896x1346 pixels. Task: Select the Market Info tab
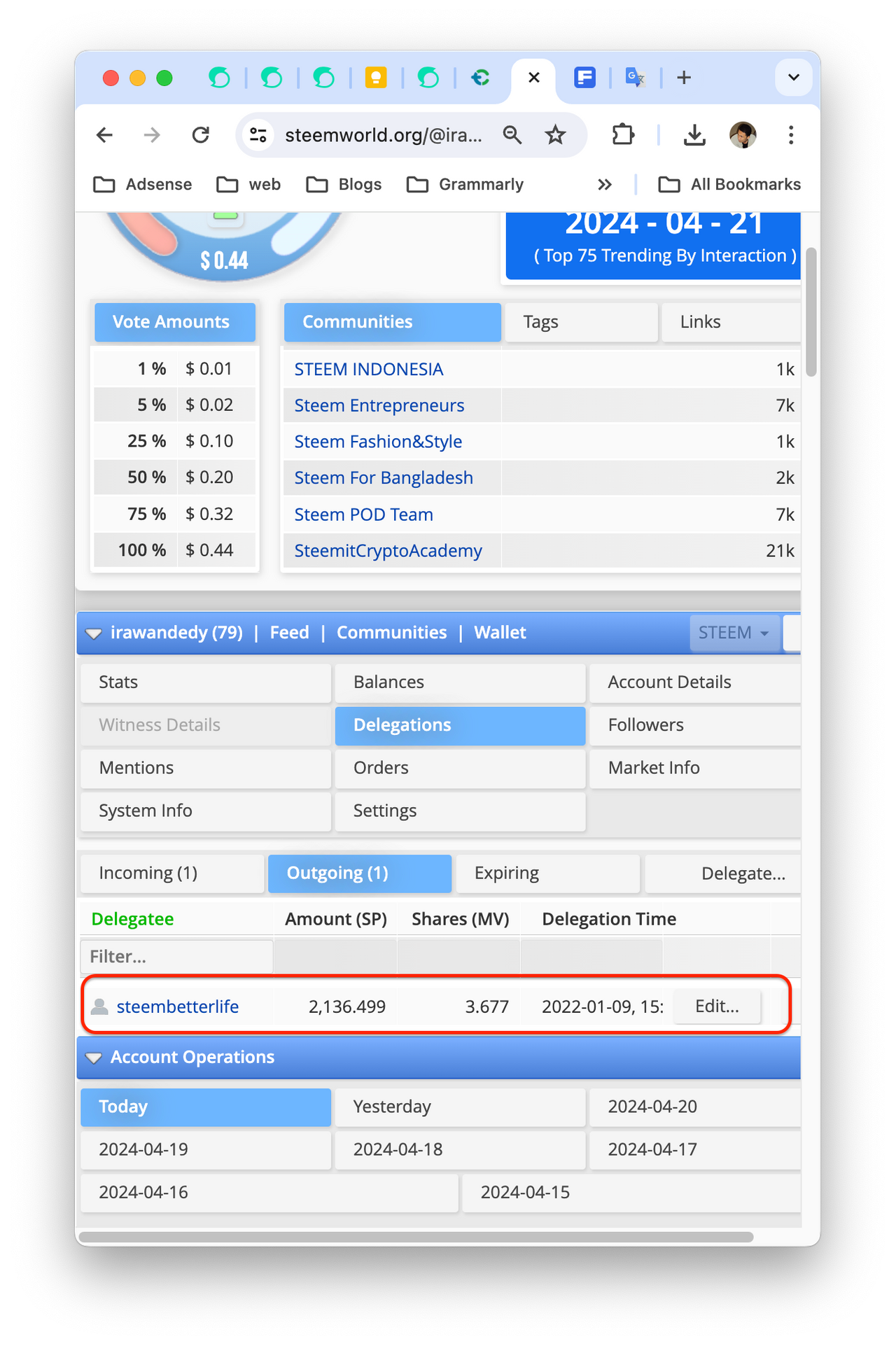(695, 768)
